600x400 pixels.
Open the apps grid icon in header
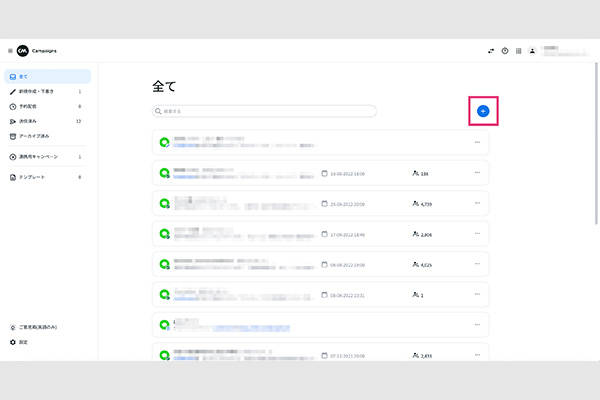tap(519, 51)
